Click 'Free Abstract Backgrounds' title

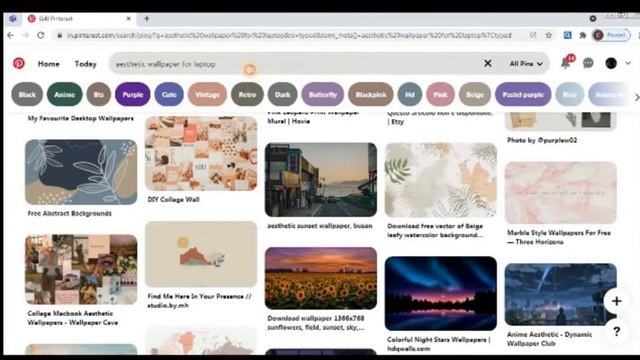(69, 213)
